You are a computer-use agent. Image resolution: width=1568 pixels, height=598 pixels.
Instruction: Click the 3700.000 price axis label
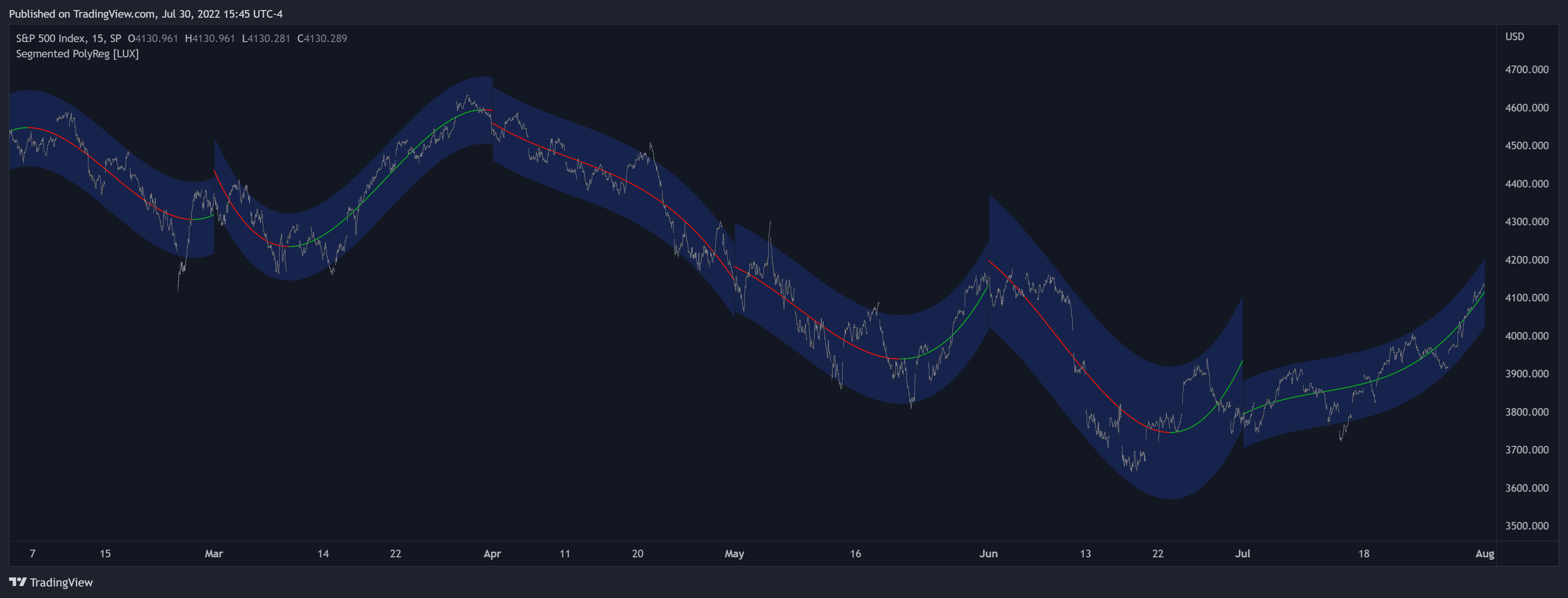click(x=1526, y=450)
